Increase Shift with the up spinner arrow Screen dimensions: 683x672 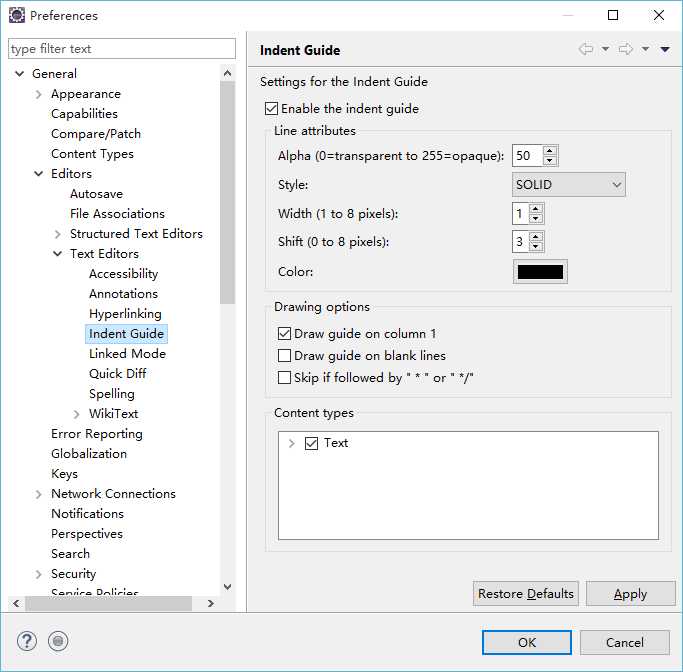pyautogui.click(x=536, y=236)
